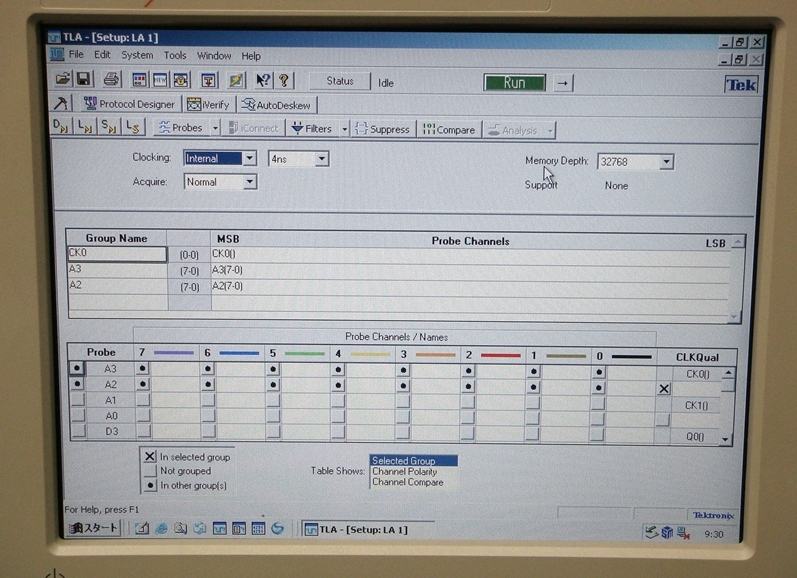Click the toolbar icon with red T trigger symbol
797x578 pixels.
(208, 80)
